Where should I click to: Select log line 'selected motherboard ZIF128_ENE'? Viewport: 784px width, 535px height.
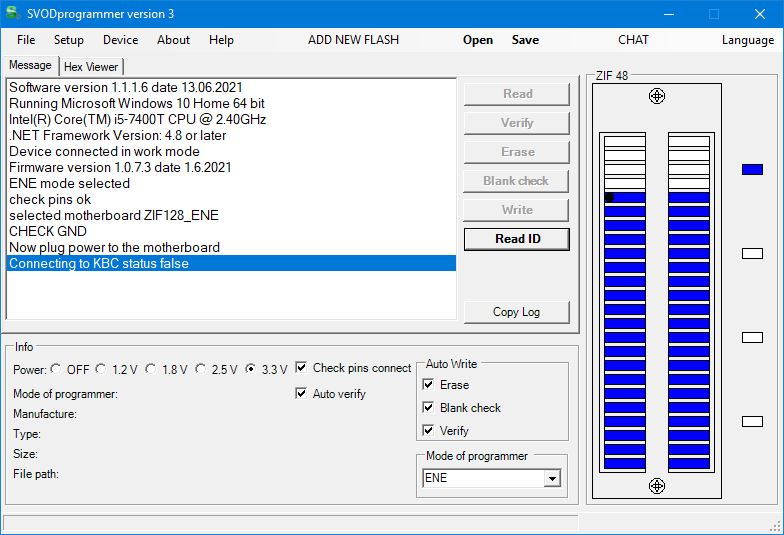[x=231, y=215]
